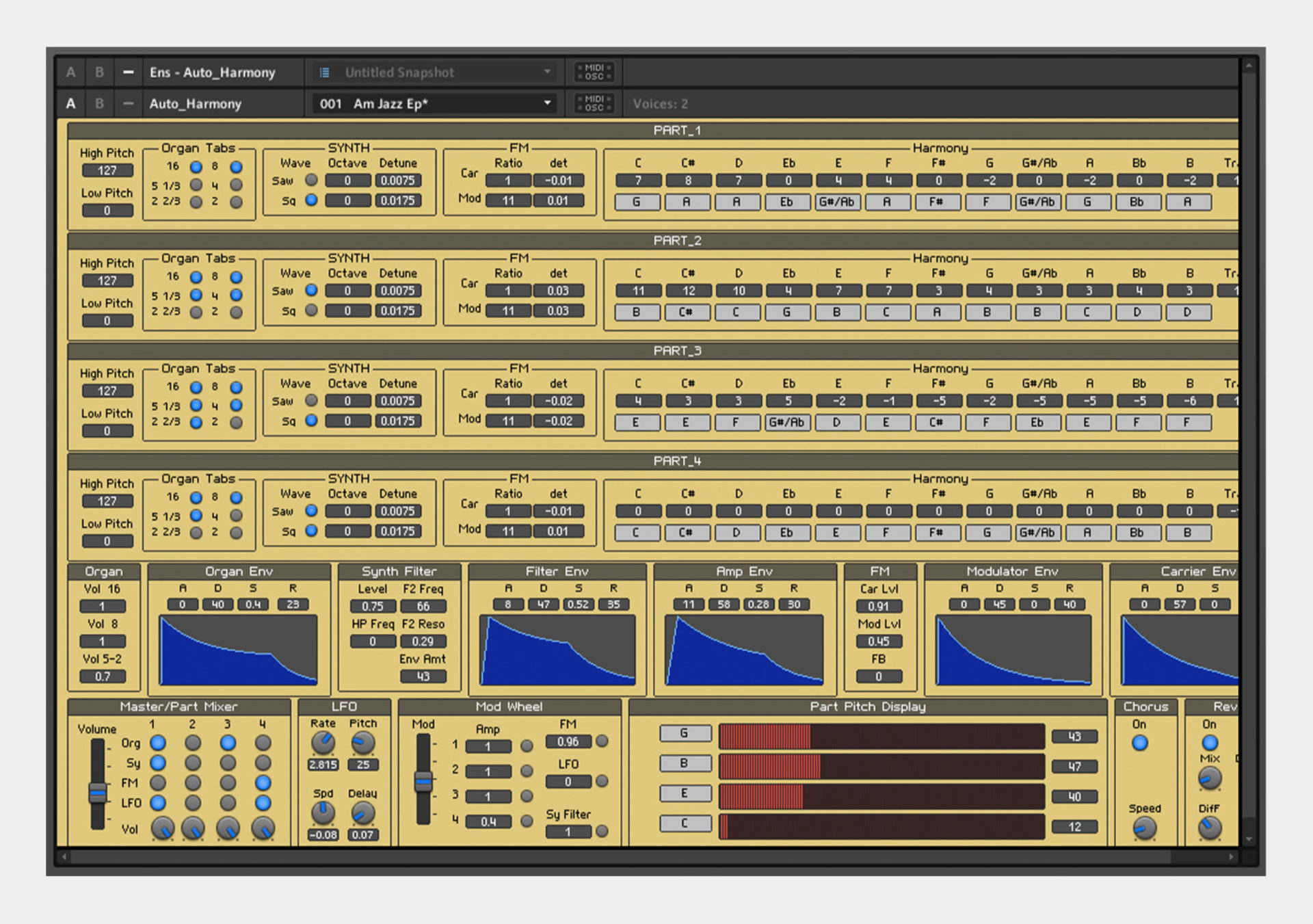Click the minus button next to Ens - Auto_Harmony
Image resolution: width=1313 pixels, height=924 pixels.
(x=128, y=72)
